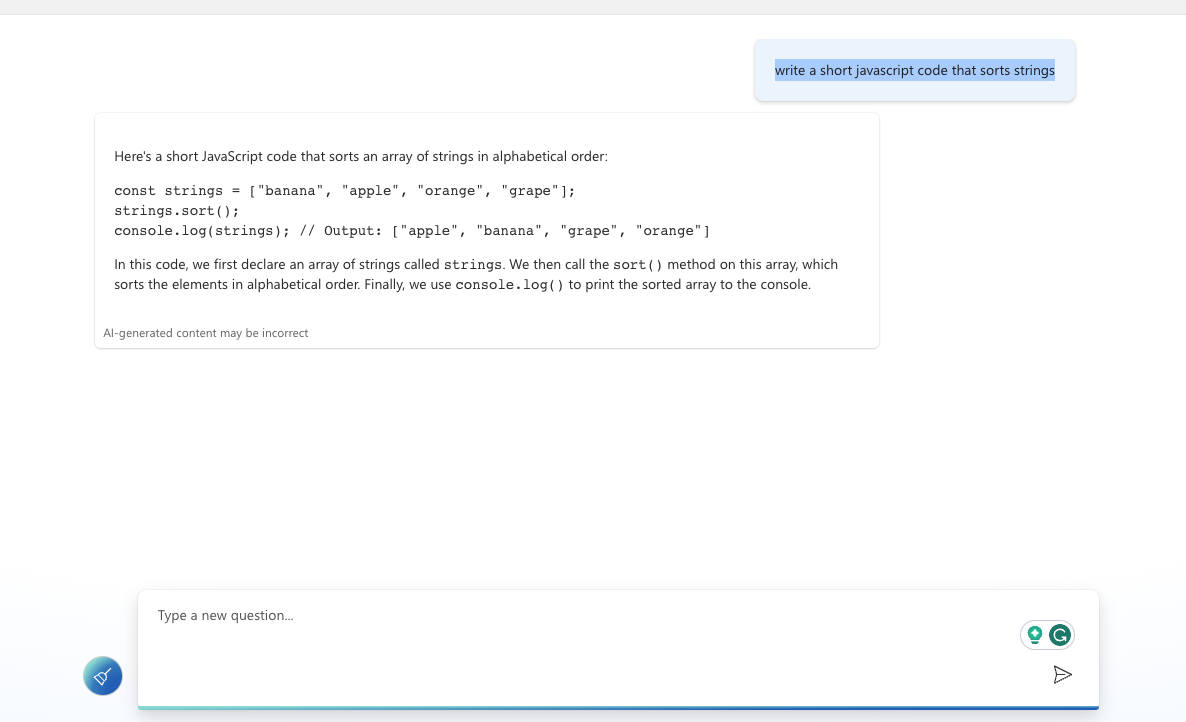Screen dimensions: 1186x722
Task: Toggle the lightbulb-and-refresh pill control
Action: 1047,634
